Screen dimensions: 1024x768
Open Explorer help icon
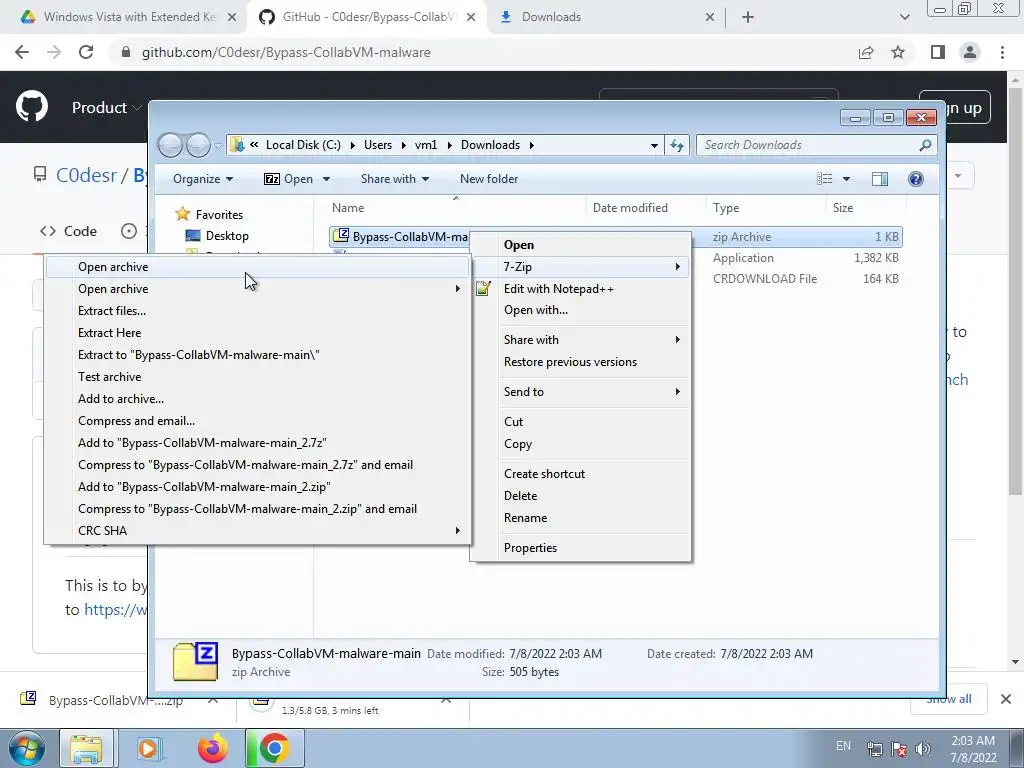pyautogui.click(x=916, y=179)
